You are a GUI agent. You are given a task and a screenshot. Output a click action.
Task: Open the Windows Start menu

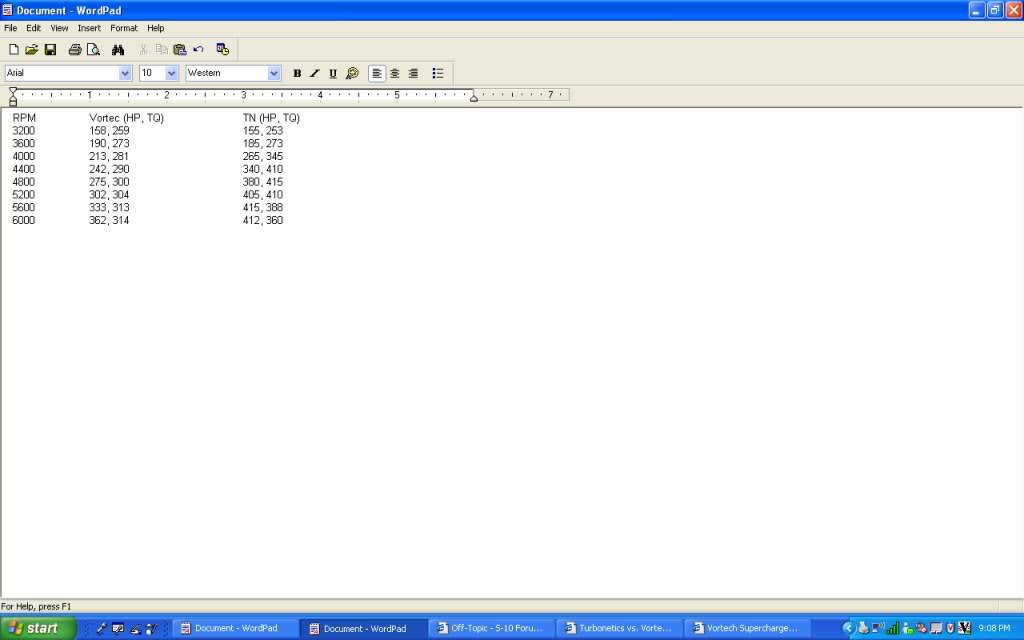pyautogui.click(x=38, y=628)
